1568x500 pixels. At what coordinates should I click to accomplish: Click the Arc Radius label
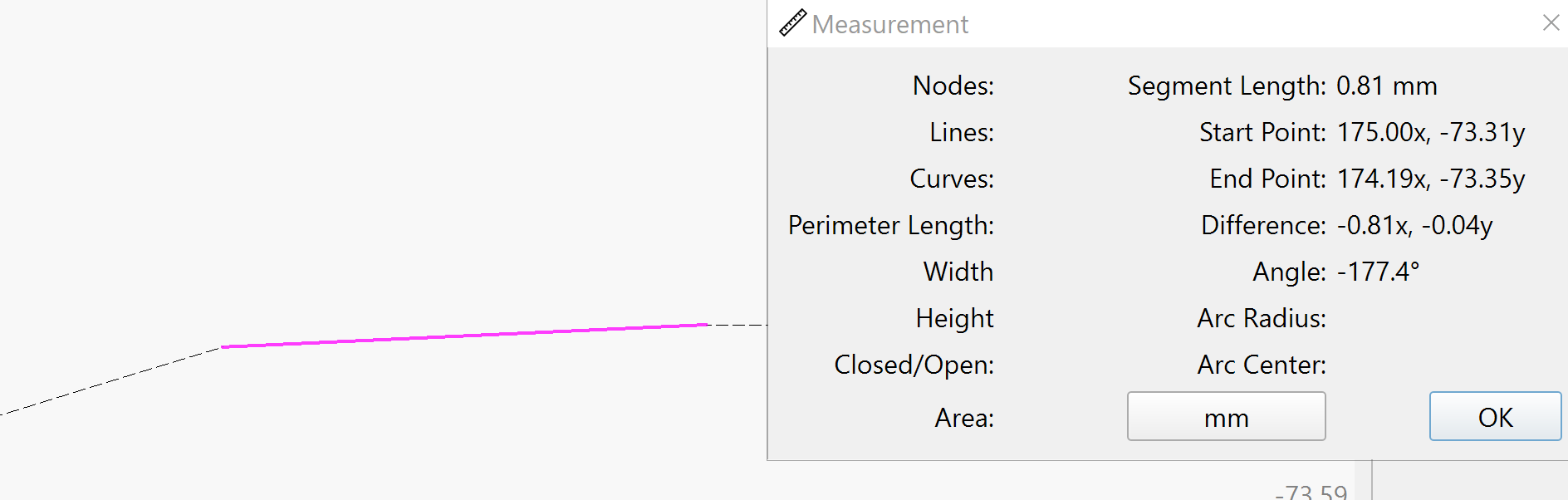point(1261,318)
